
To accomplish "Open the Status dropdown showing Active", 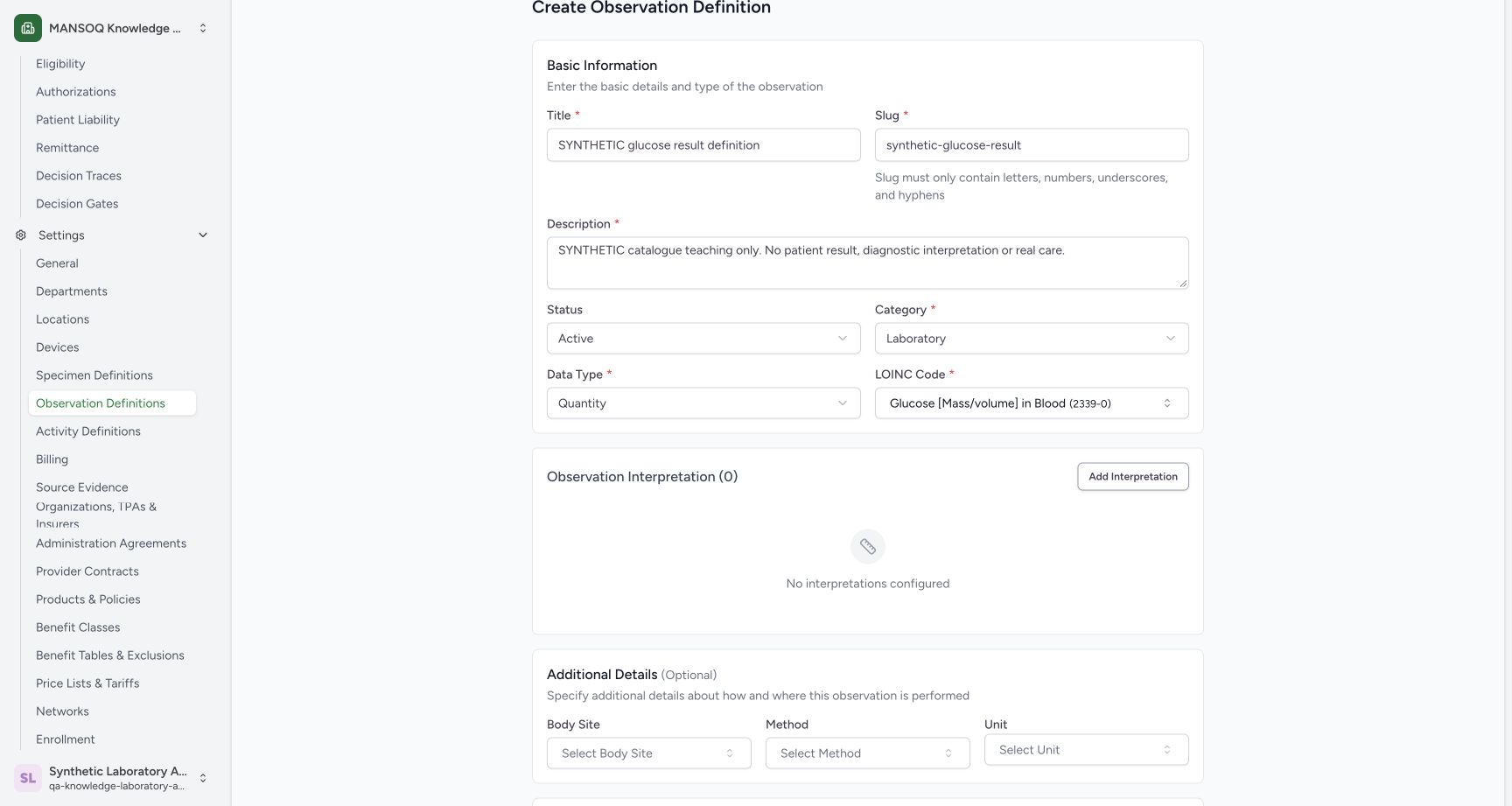I will coord(703,339).
